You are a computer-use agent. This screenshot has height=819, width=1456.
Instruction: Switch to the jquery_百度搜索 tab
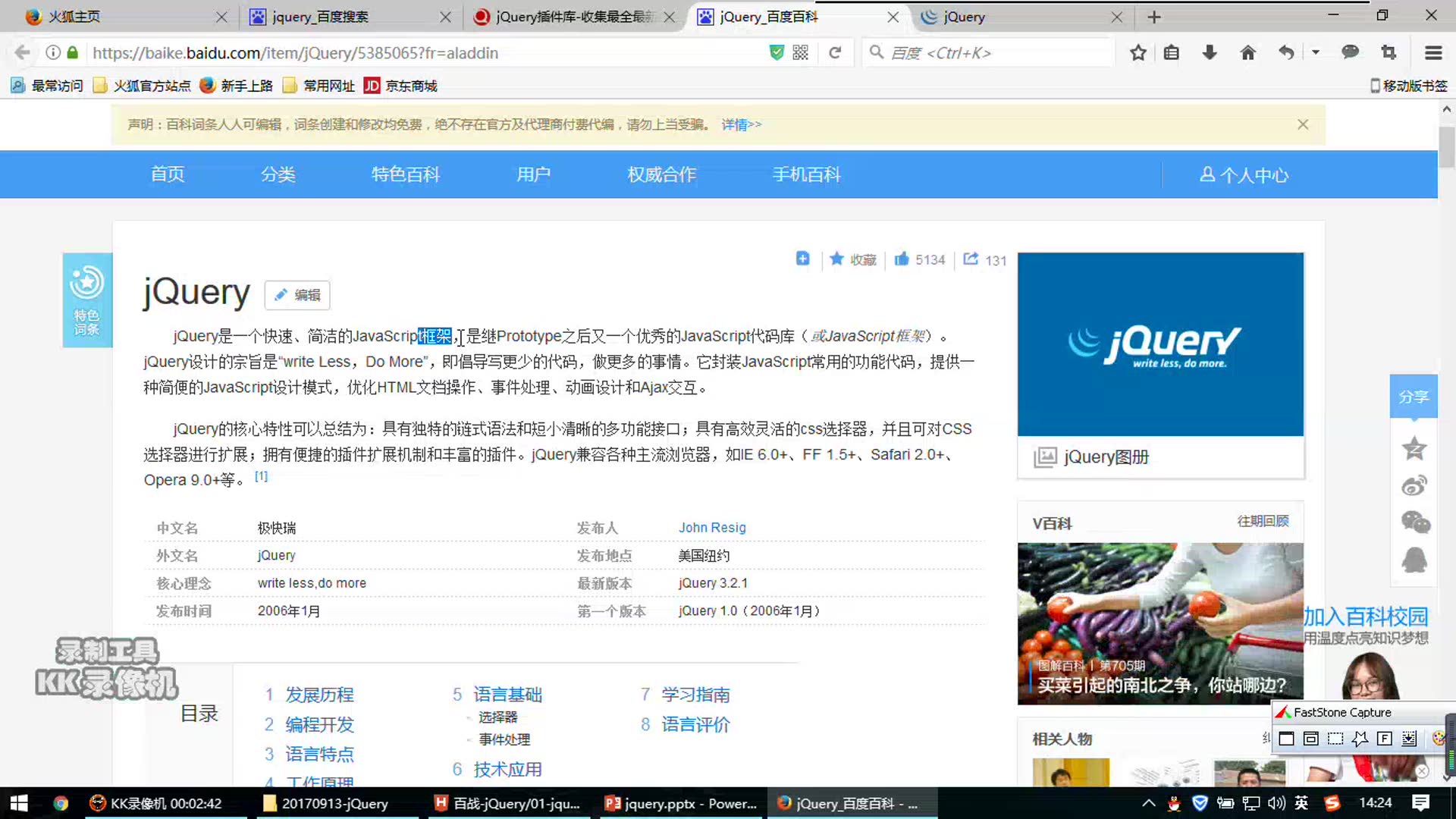(349, 17)
